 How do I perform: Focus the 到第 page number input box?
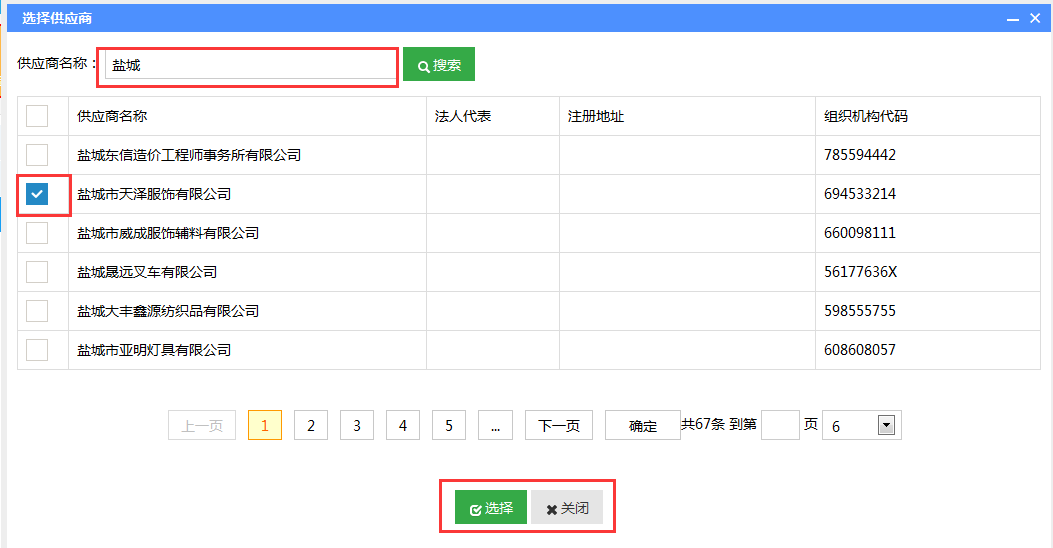[x=780, y=425]
